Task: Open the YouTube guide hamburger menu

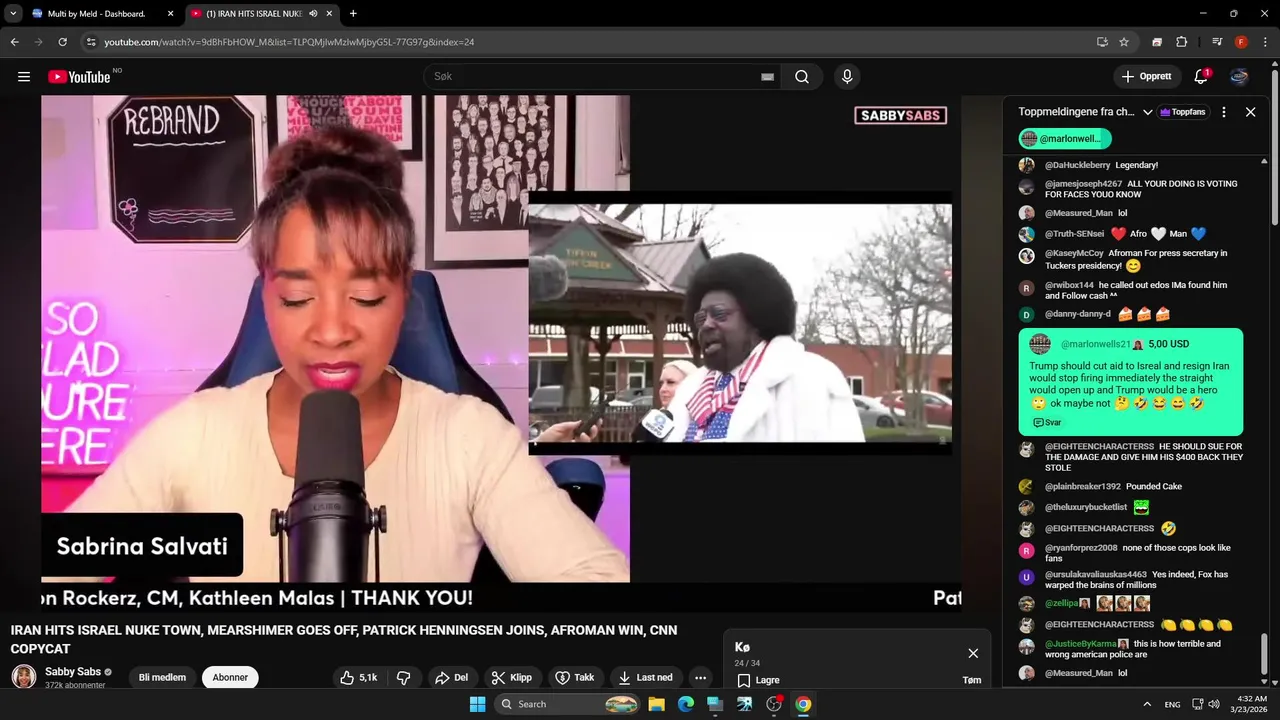Action: (x=24, y=77)
